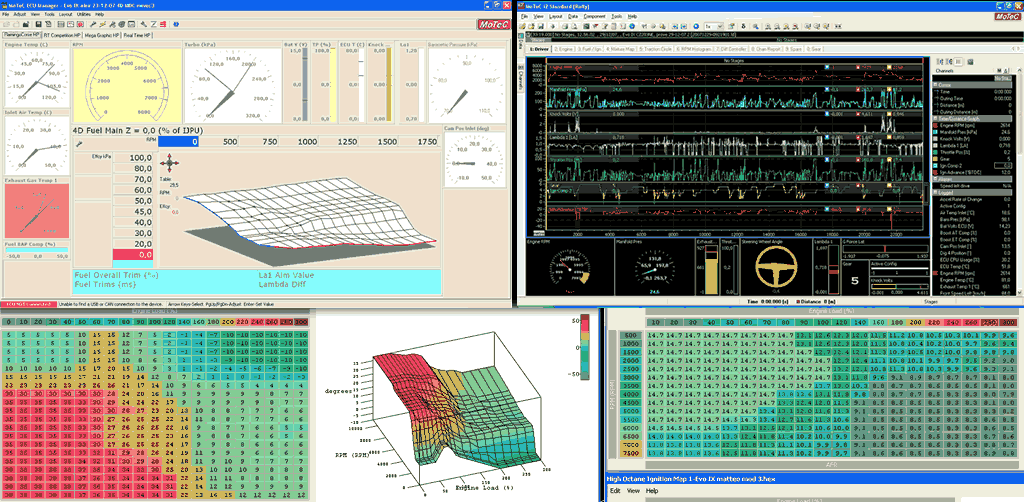The height and width of the screenshot is (502, 1024).
Task: Click the wrench icon beside the RPM axis row
Action: (79, 142)
